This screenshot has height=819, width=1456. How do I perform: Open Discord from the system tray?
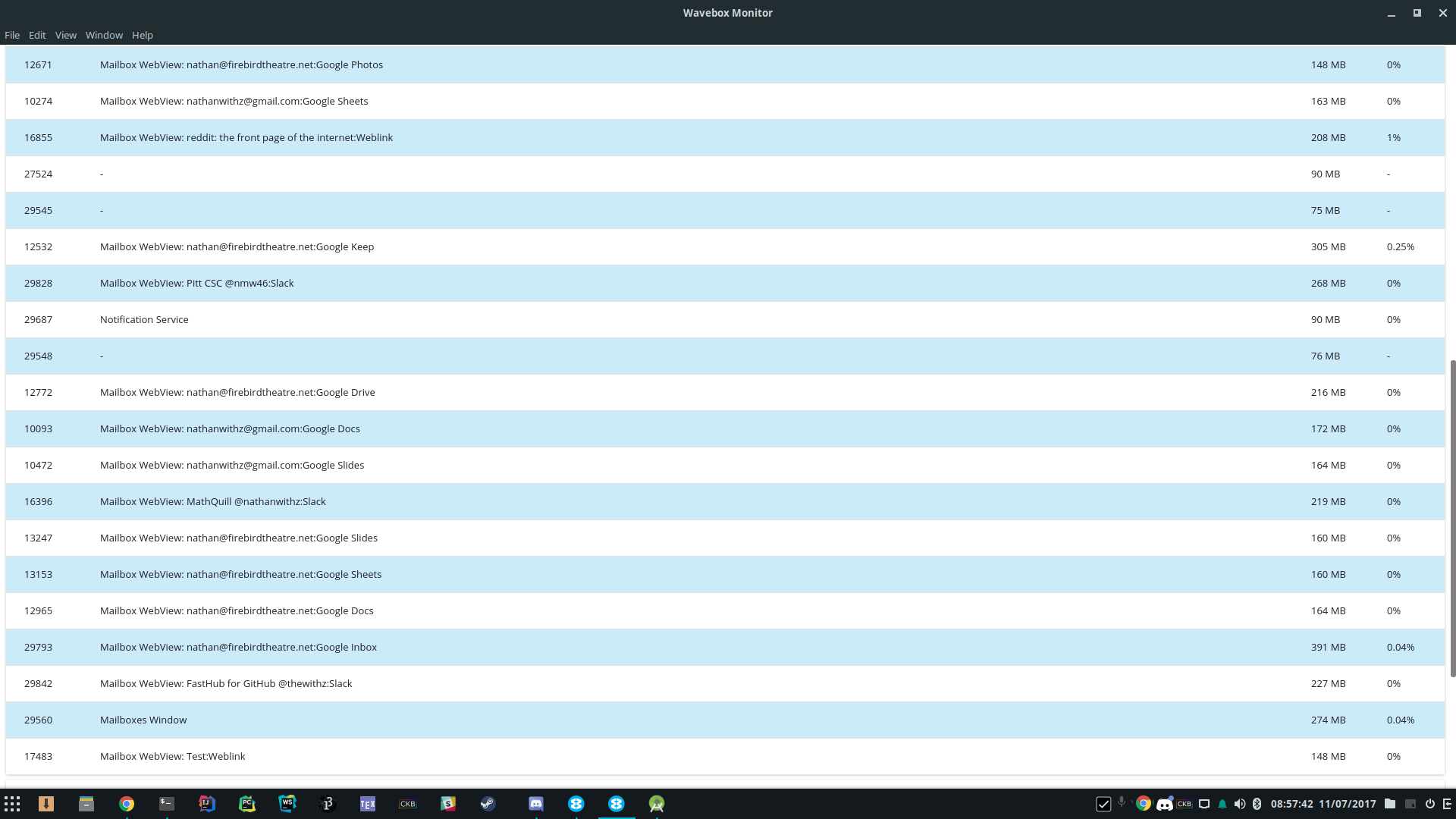coord(1166,804)
